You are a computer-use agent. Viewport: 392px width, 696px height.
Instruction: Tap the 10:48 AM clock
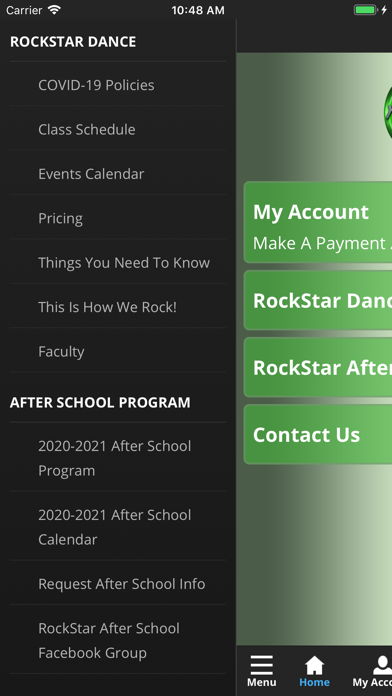pos(198,10)
